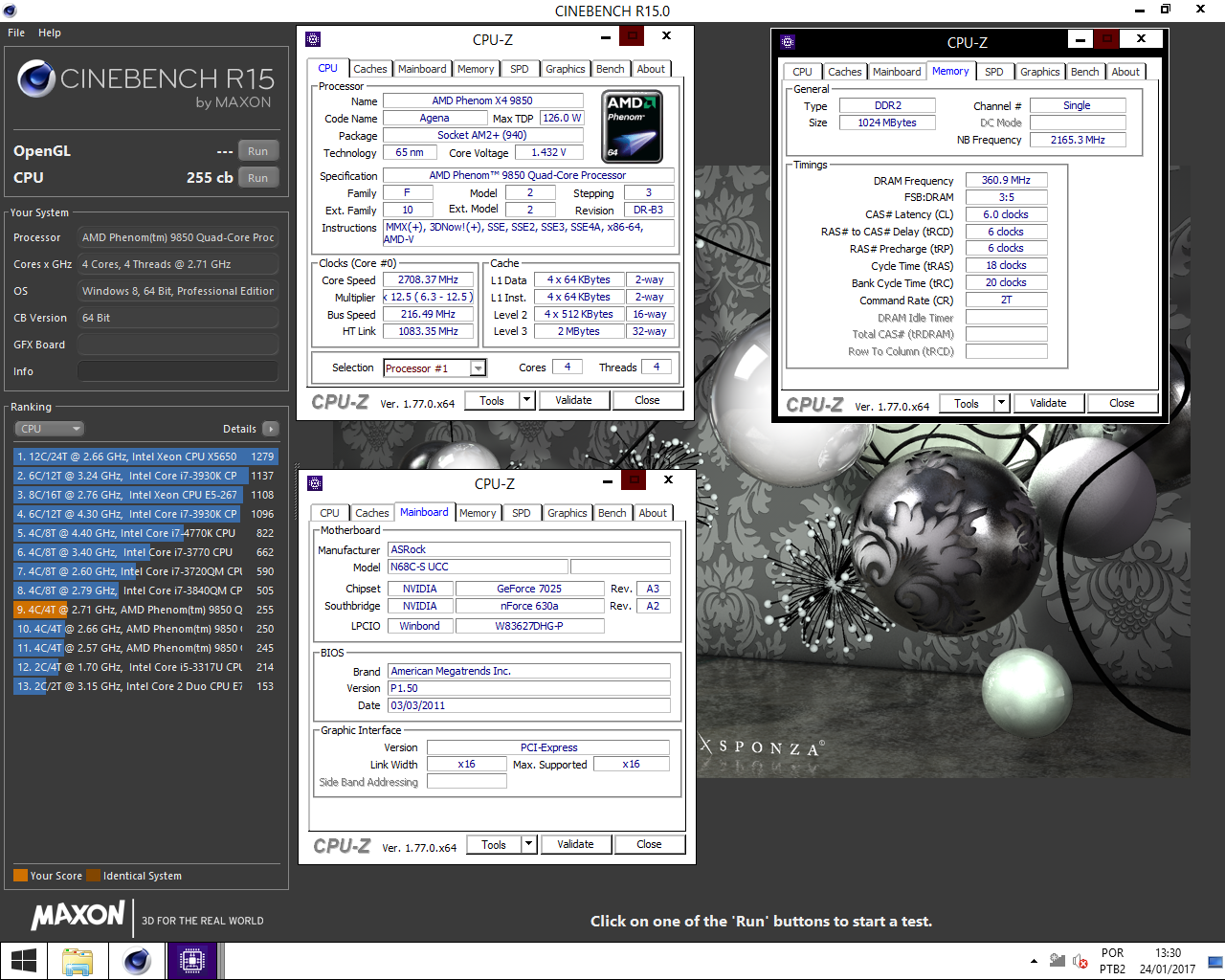Select ranking row 13 Intel Core 2 Duo
The width and height of the screenshot is (1225, 980).
(145, 686)
